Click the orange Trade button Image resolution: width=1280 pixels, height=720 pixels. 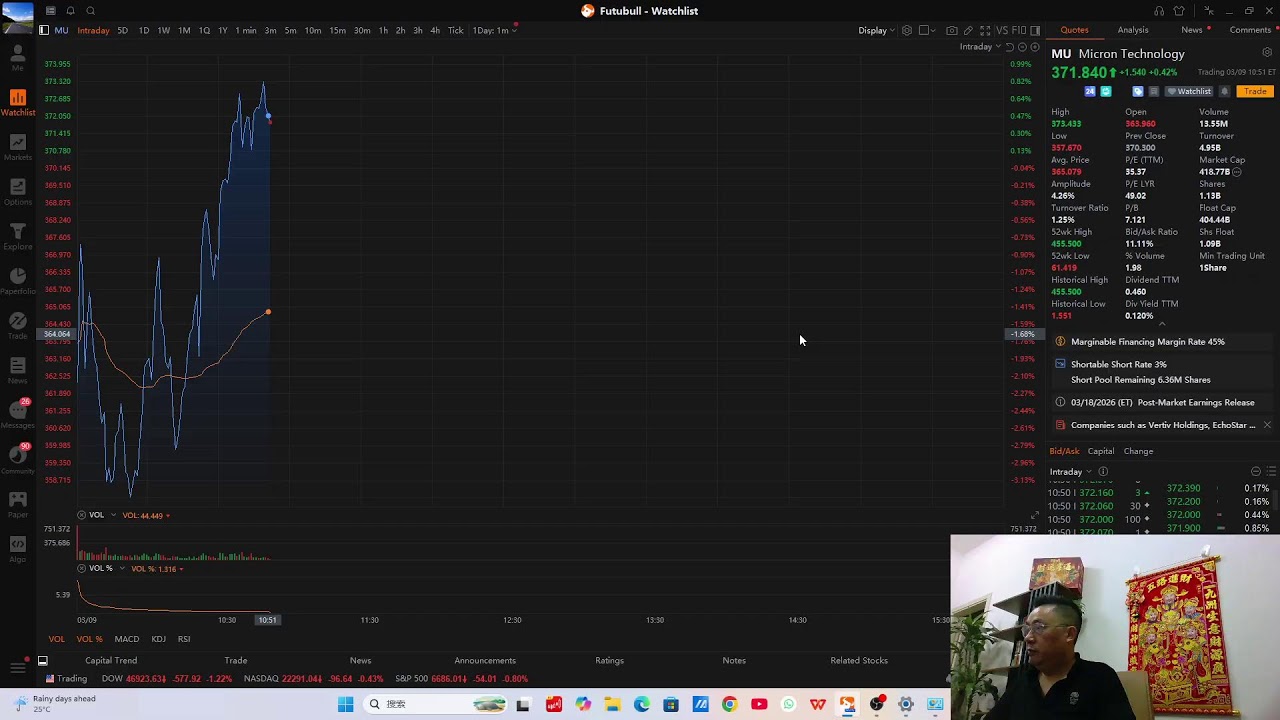tap(1255, 91)
